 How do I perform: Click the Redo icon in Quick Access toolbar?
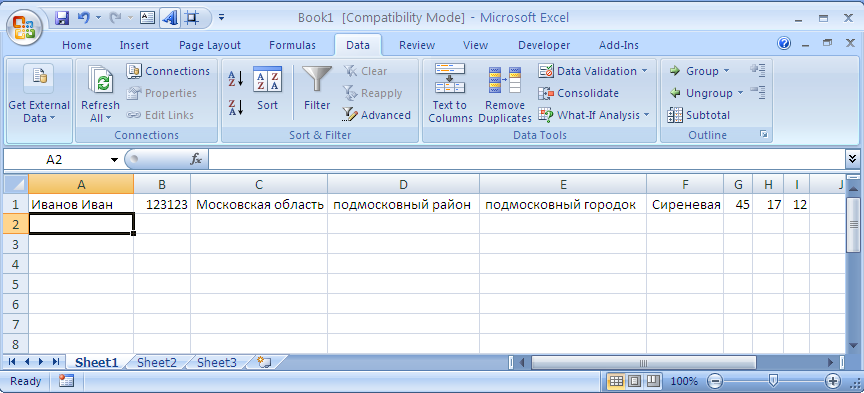pos(115,18)
